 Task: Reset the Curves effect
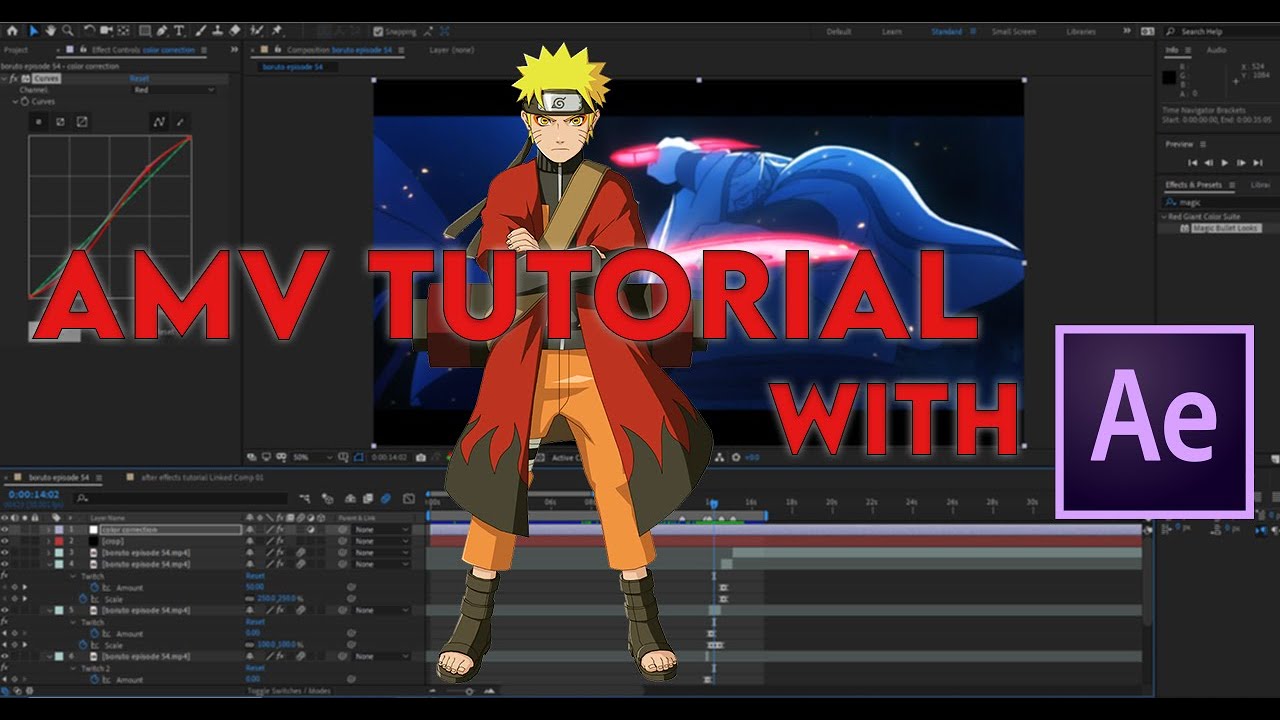pyautogui.click(x=139, y=78)
